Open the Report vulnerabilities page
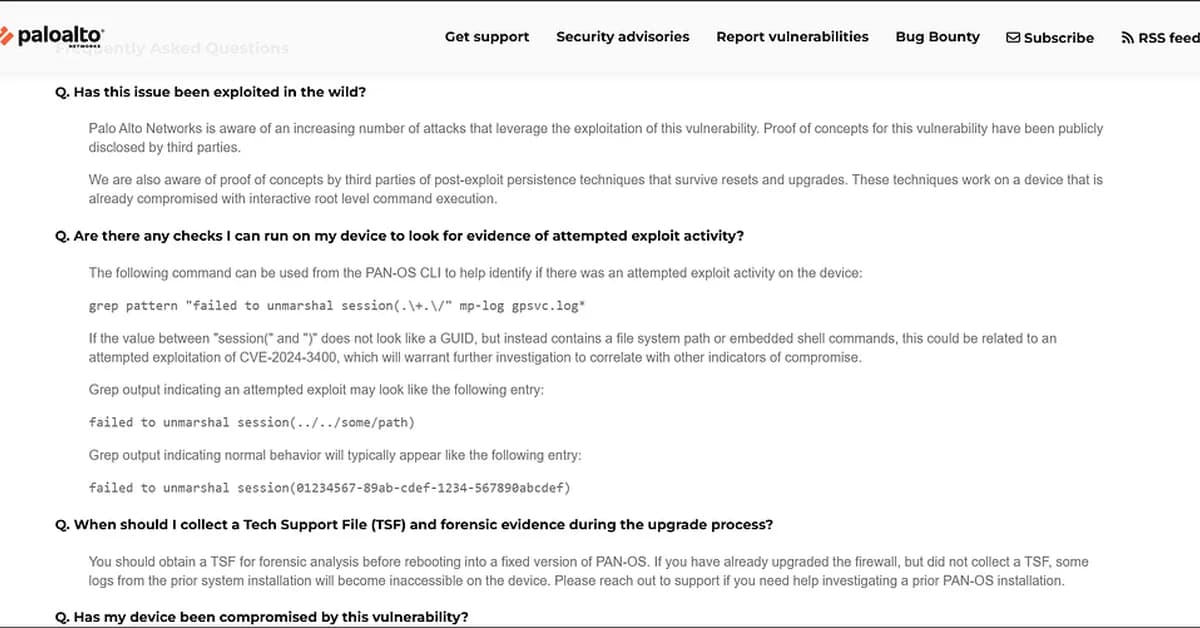This screenshot has height=628, width=1200. tap(792, 37)
